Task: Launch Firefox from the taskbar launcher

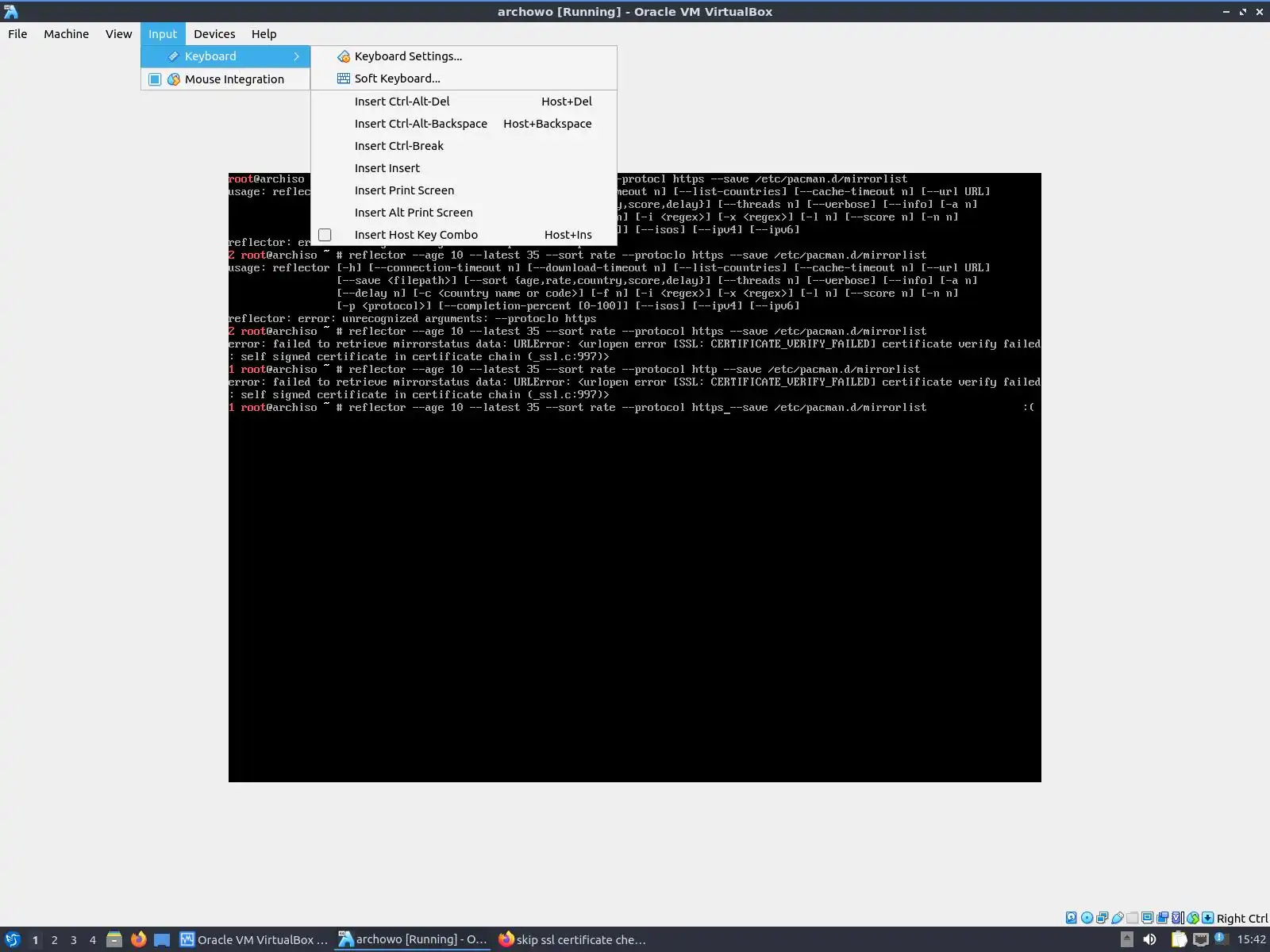Action: [x=138, y=939]
